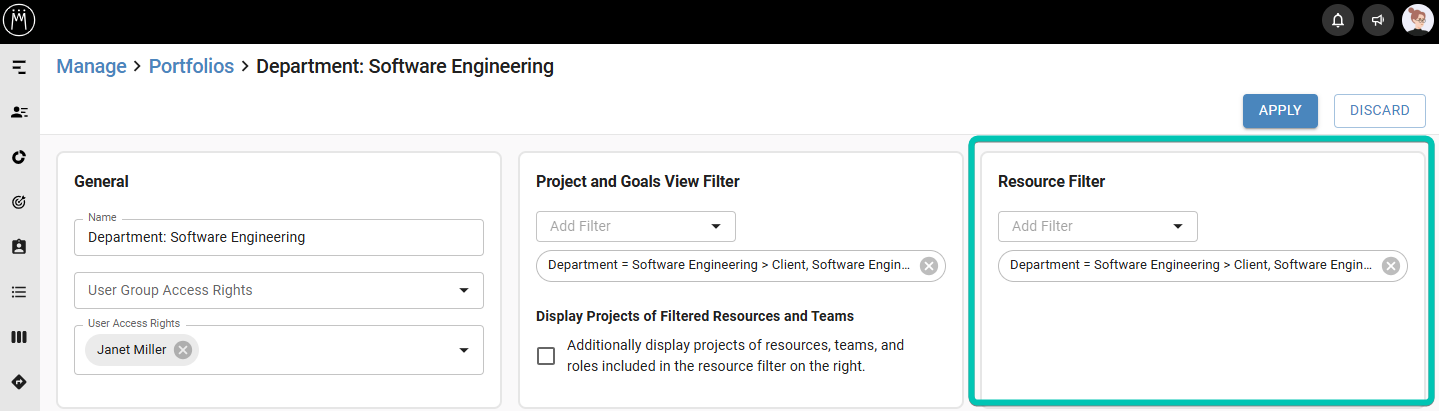Open the bulleted list sidebar icon

coord(19,292)
